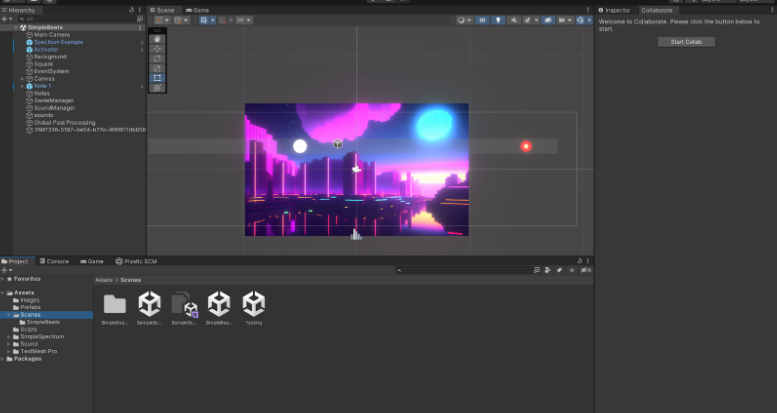The height and width of the screenshot is (413, 777).
Task: Expand the Note 1 prefab in Hierarchy
Action: tap(22, 86)
